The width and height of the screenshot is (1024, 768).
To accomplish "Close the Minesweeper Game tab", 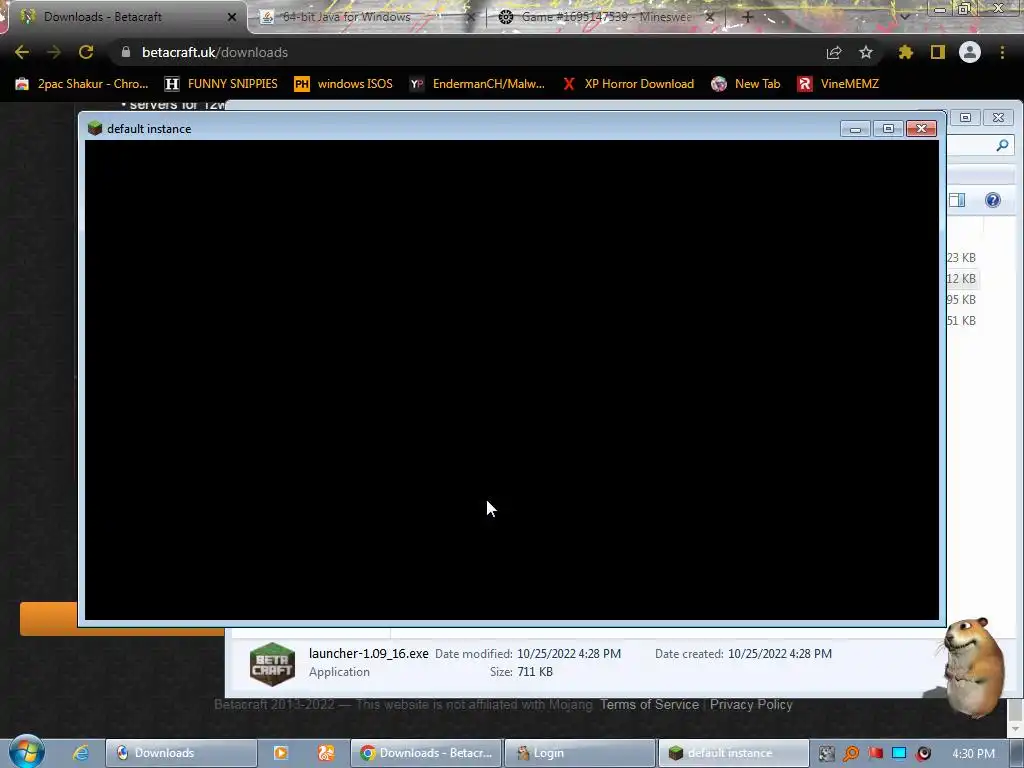I will point(710,17).
